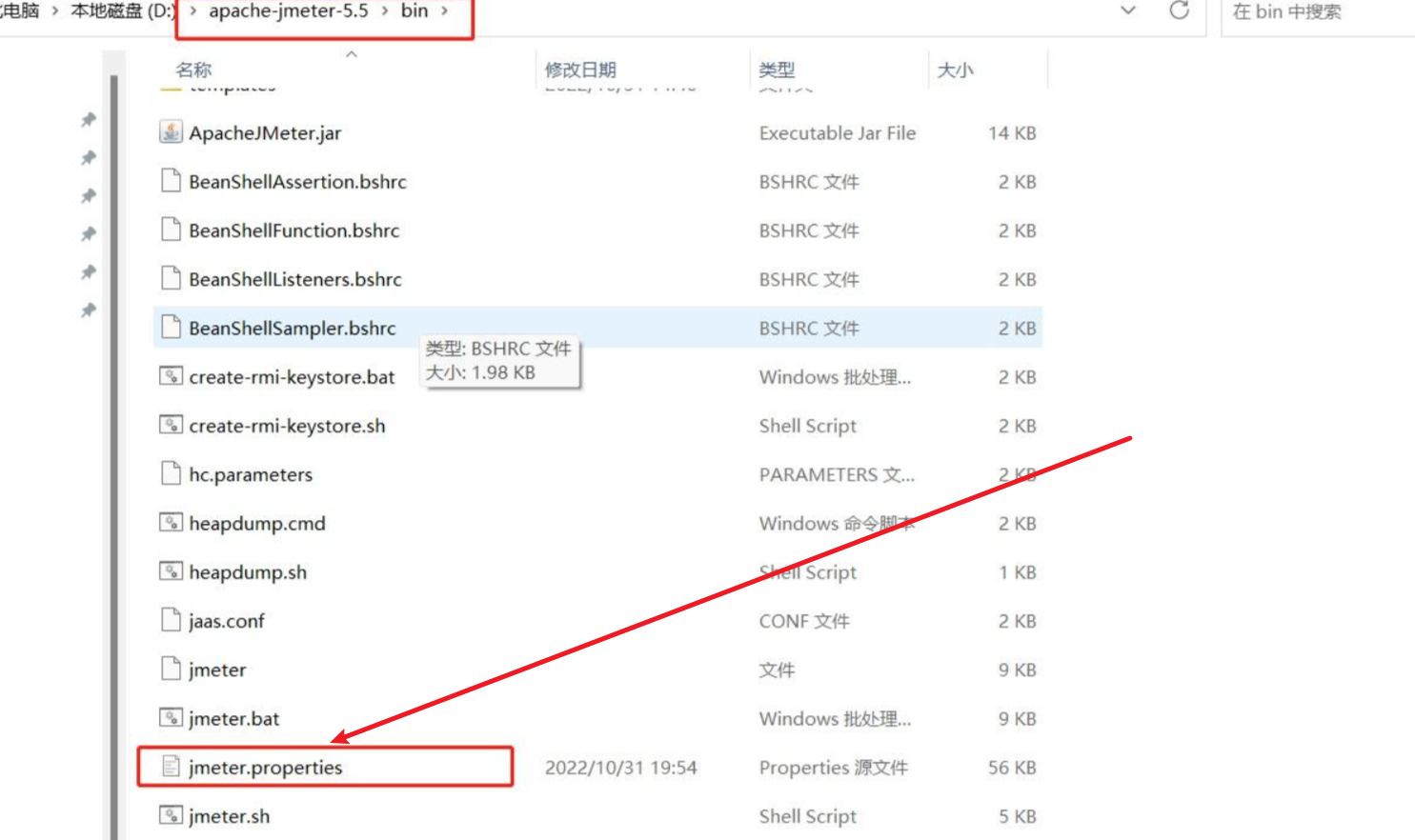Click the ApacheJMeter.jar file icon
The width and height of the screenshot is (1415, 840).
coord(171,132)
